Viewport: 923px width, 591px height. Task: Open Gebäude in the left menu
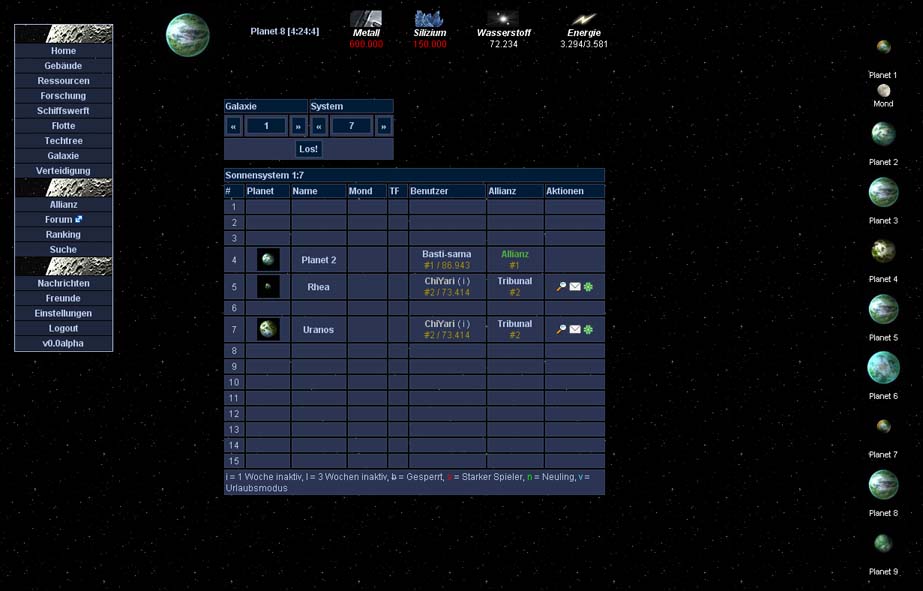63,66
